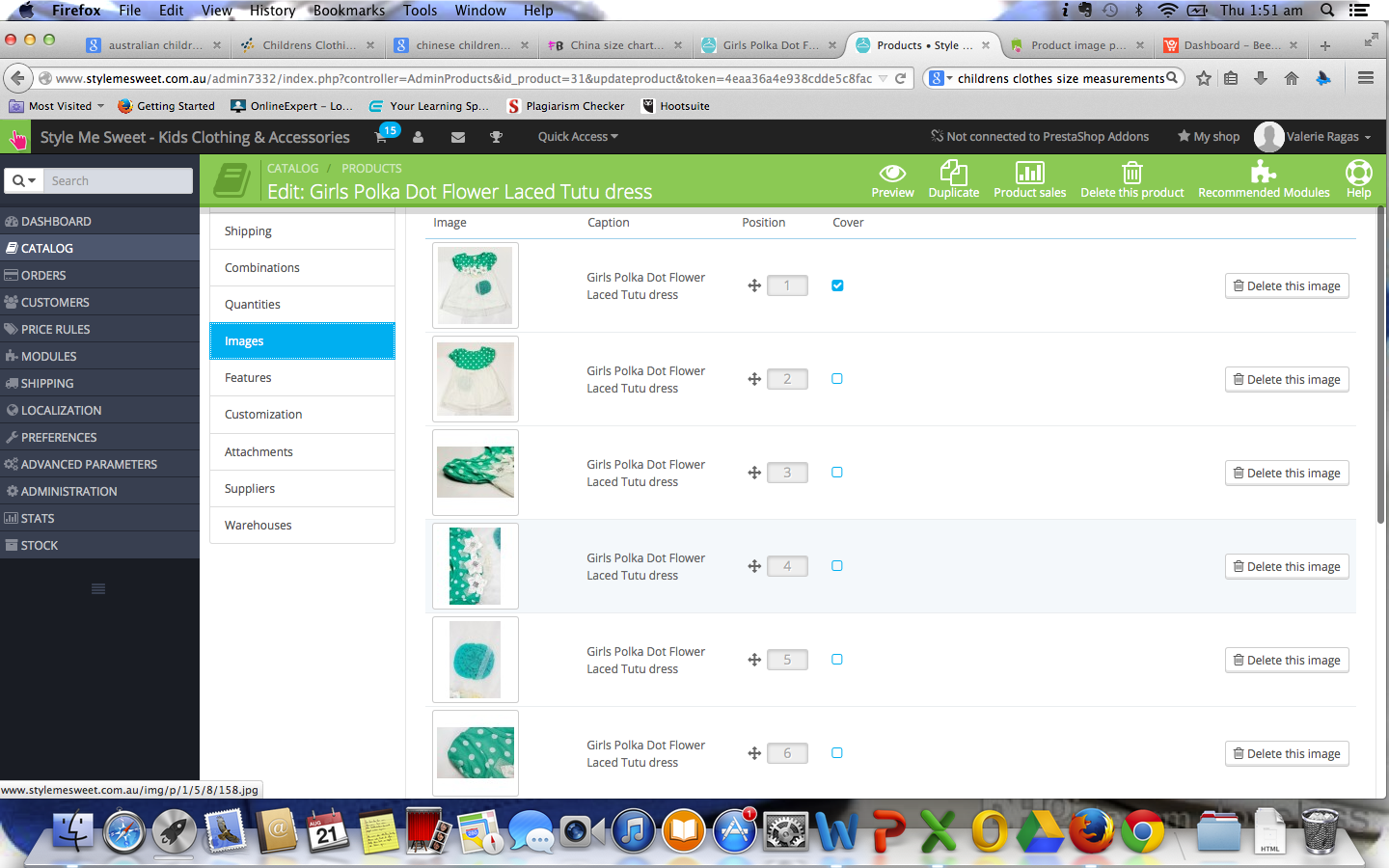This screenshot has height=868, width=1389.
Task: Switch to China size chart browser tab
Action: pos(615,45)
